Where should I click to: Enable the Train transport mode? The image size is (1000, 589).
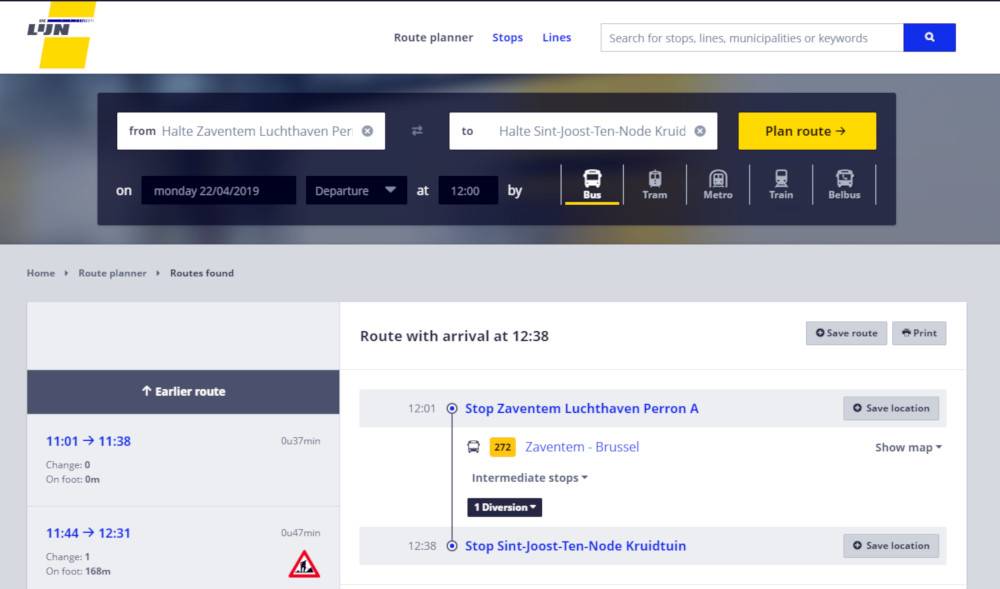point(781,184)
